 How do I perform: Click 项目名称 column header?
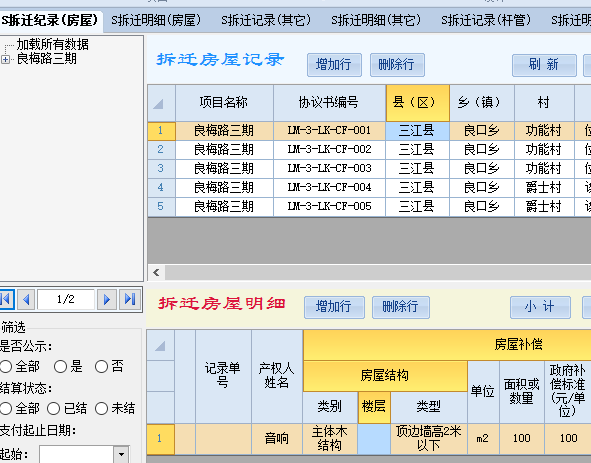click(224, 103)
